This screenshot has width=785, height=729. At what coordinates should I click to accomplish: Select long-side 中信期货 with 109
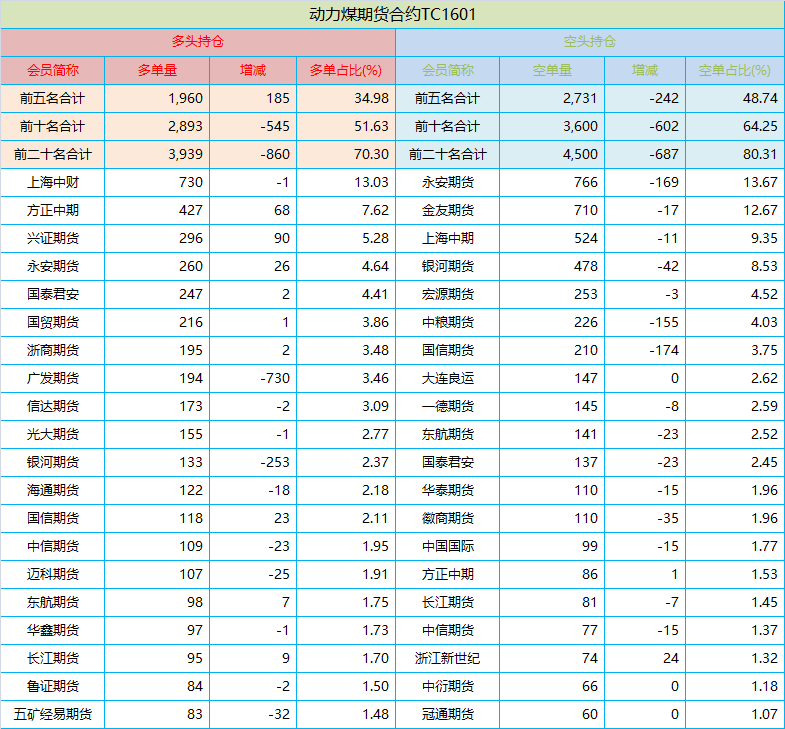tap(53, 546)
